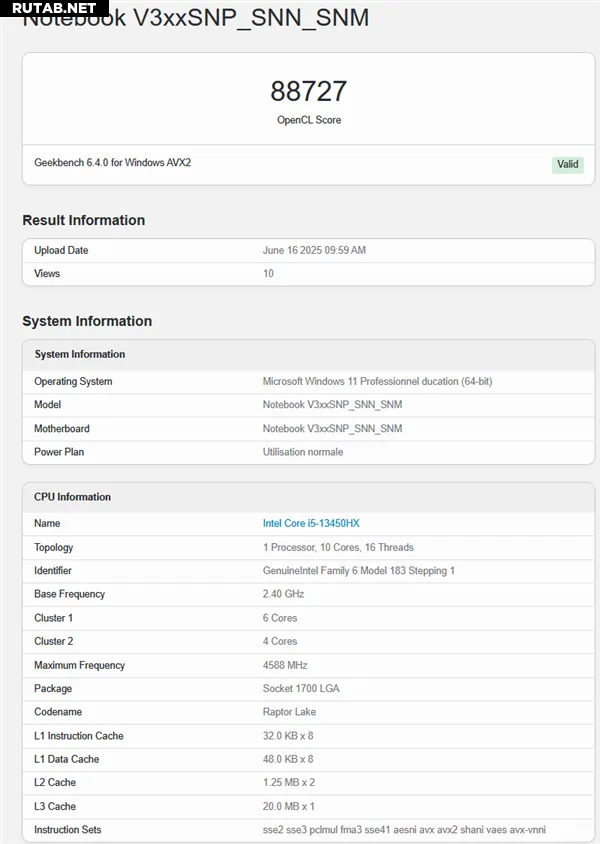The height and width of the screenshot is (844, 600).
Task: Select the Model value Notebook V3xxSNP_SNN_SNM
Action: 332,405
